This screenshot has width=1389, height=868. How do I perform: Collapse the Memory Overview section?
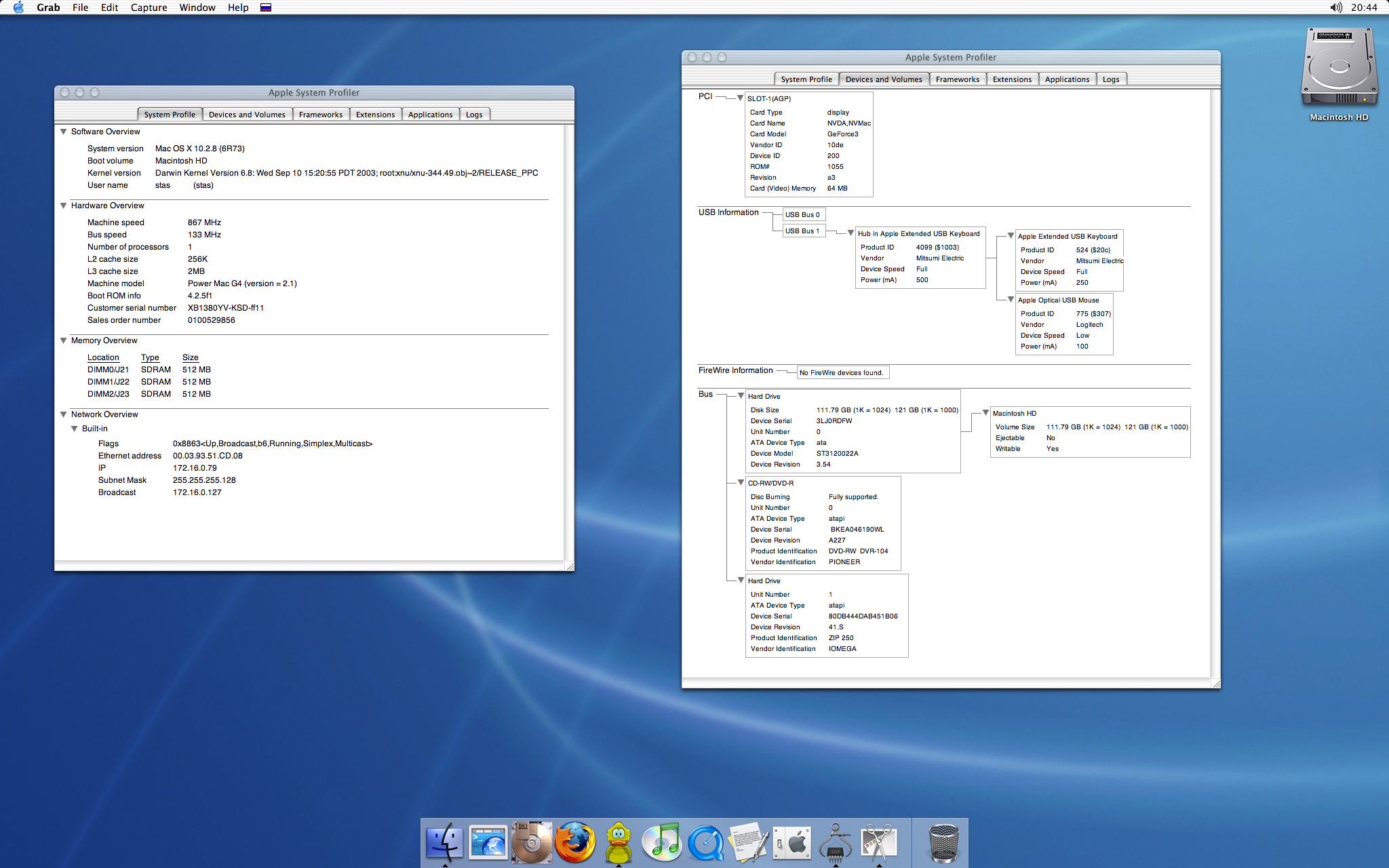coord(63,340)
